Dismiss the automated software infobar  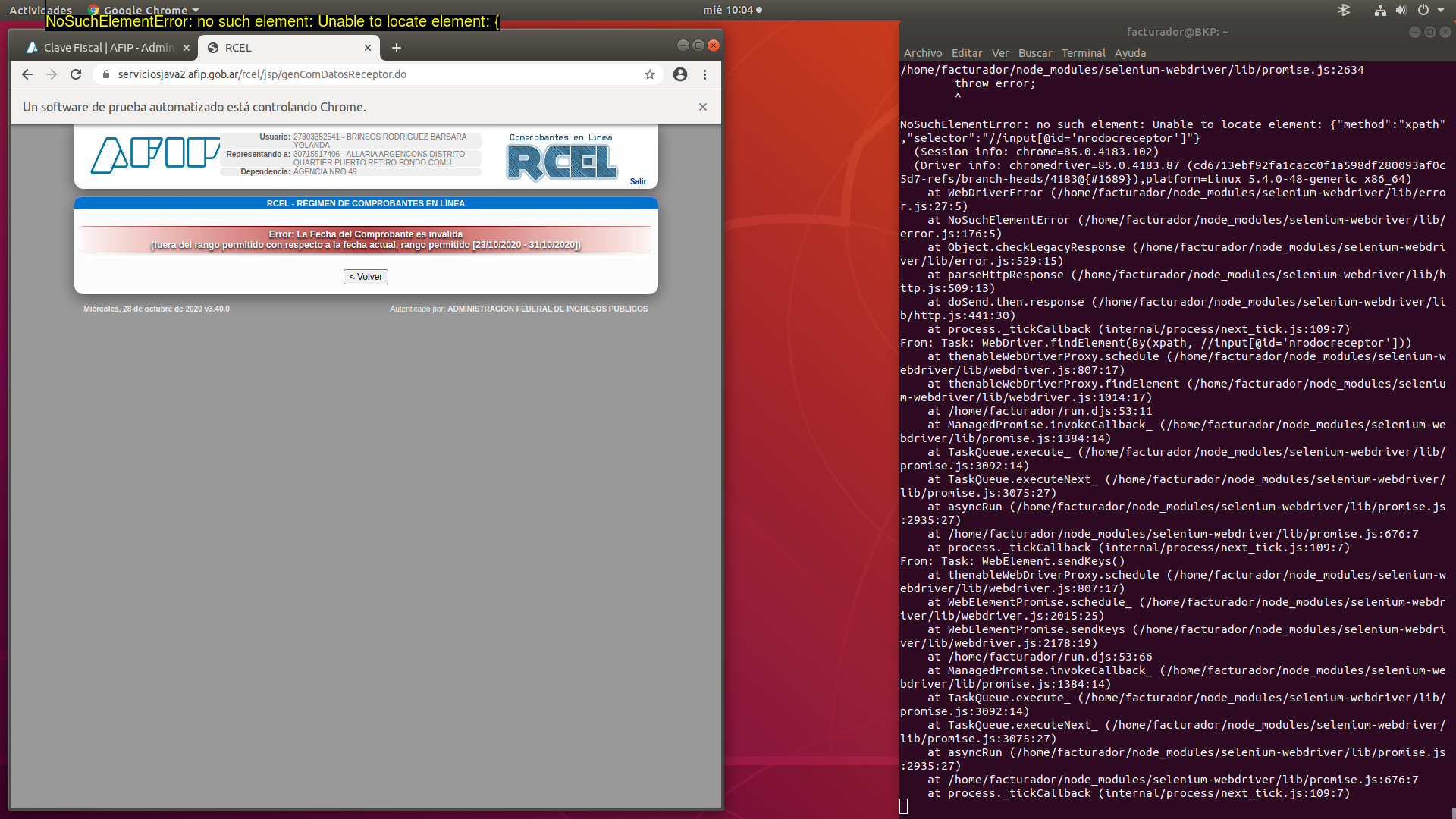click(703, 107)
